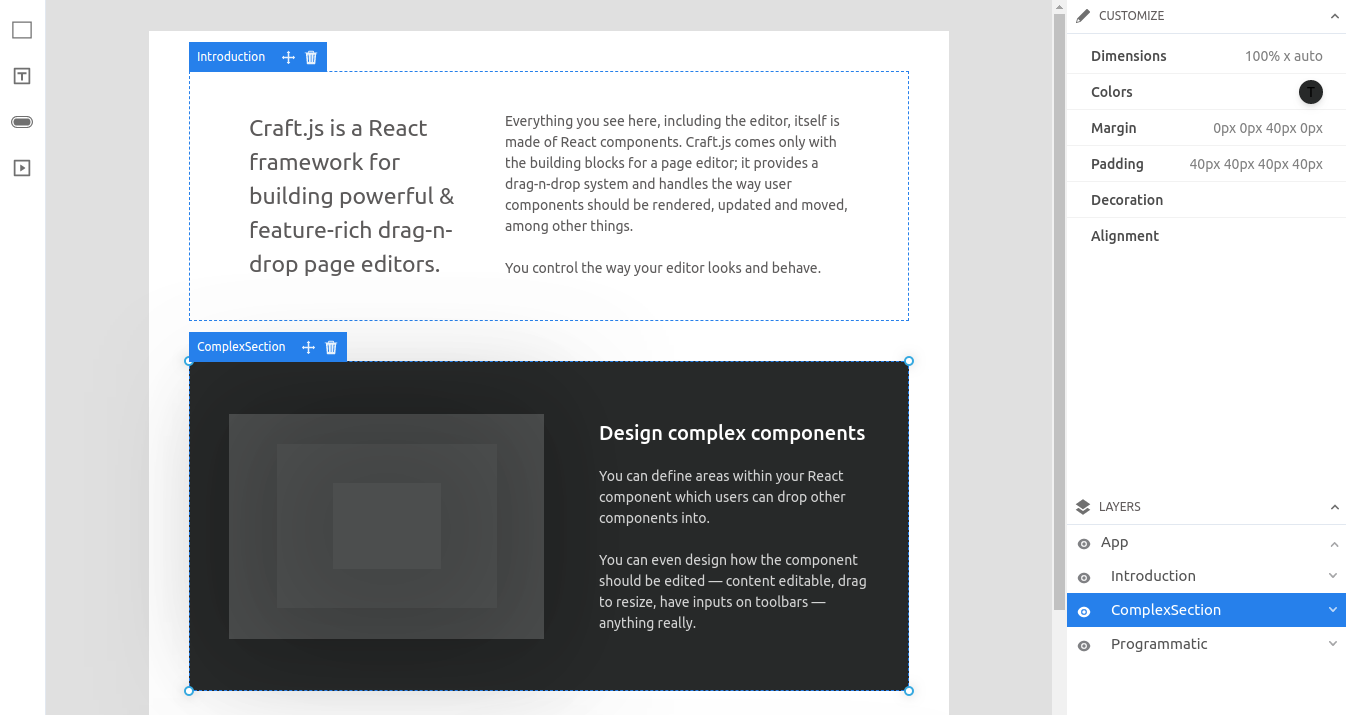Click the pencil icon beside CUSTOMIZE
Screen dimensions: 1346x715
pos(1083,16)
